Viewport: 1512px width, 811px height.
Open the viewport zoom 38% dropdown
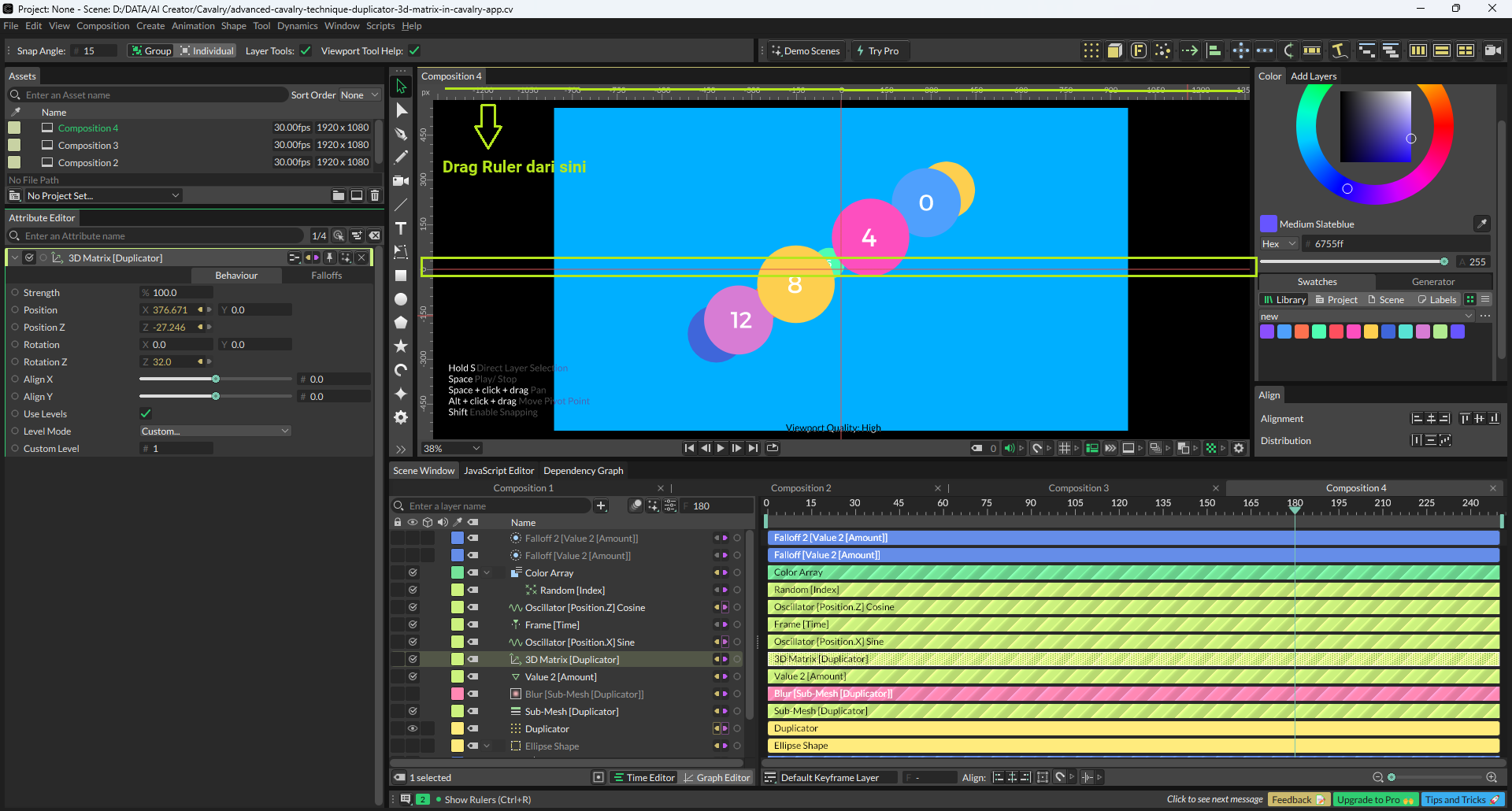451,449
